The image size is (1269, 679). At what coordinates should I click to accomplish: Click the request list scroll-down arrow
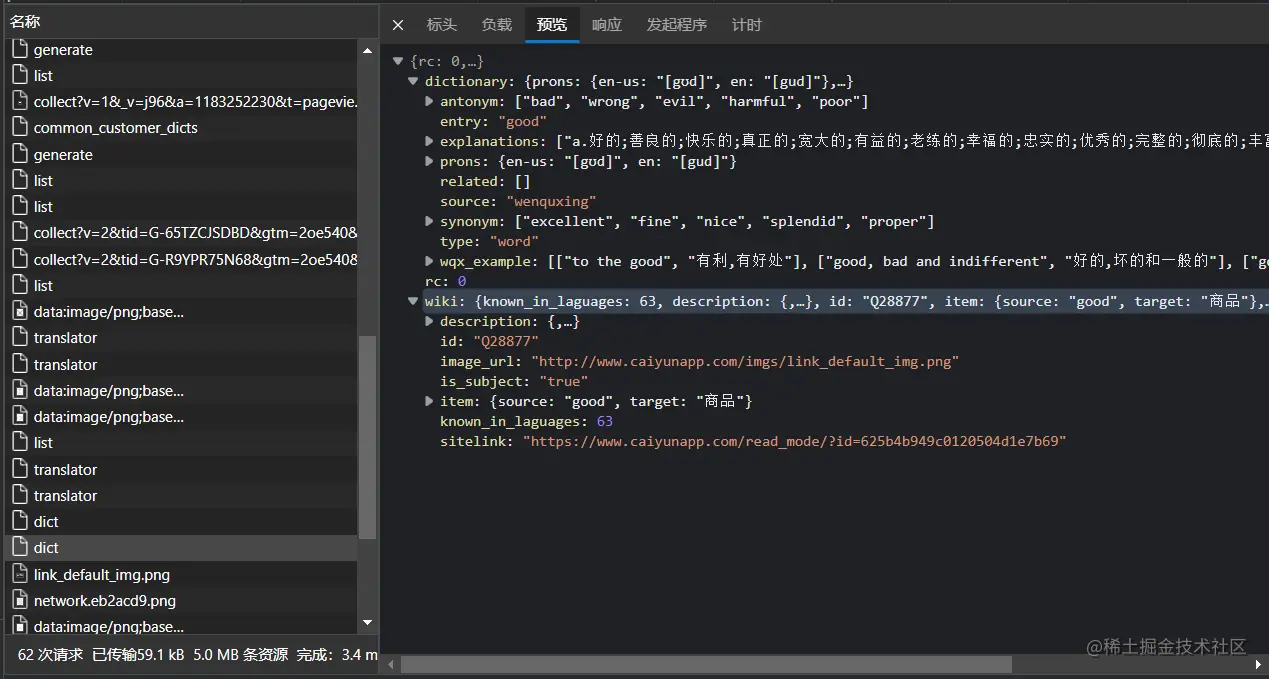click(367, 624)
